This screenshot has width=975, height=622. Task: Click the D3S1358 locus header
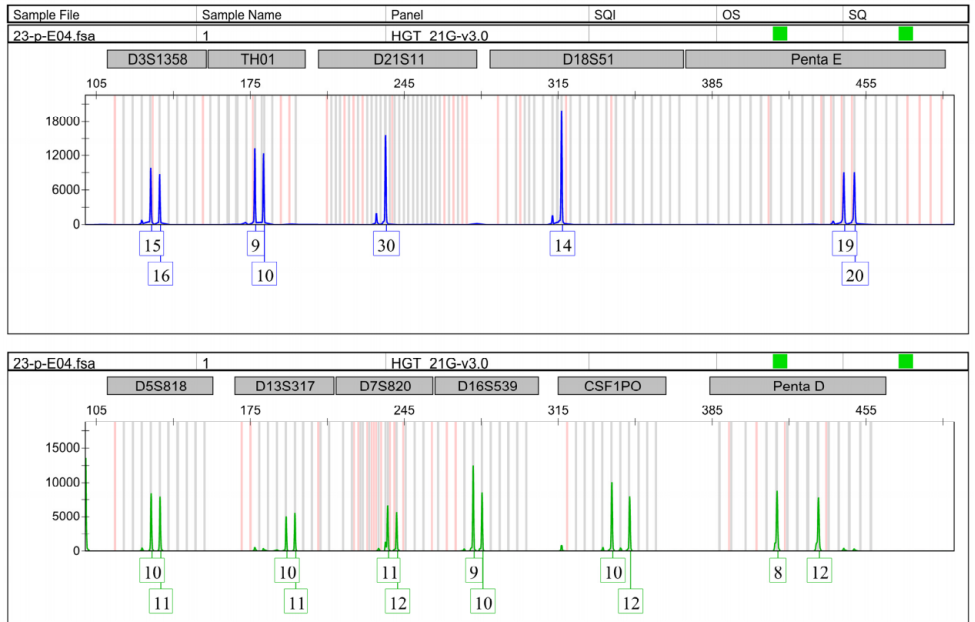pos(155,59)
